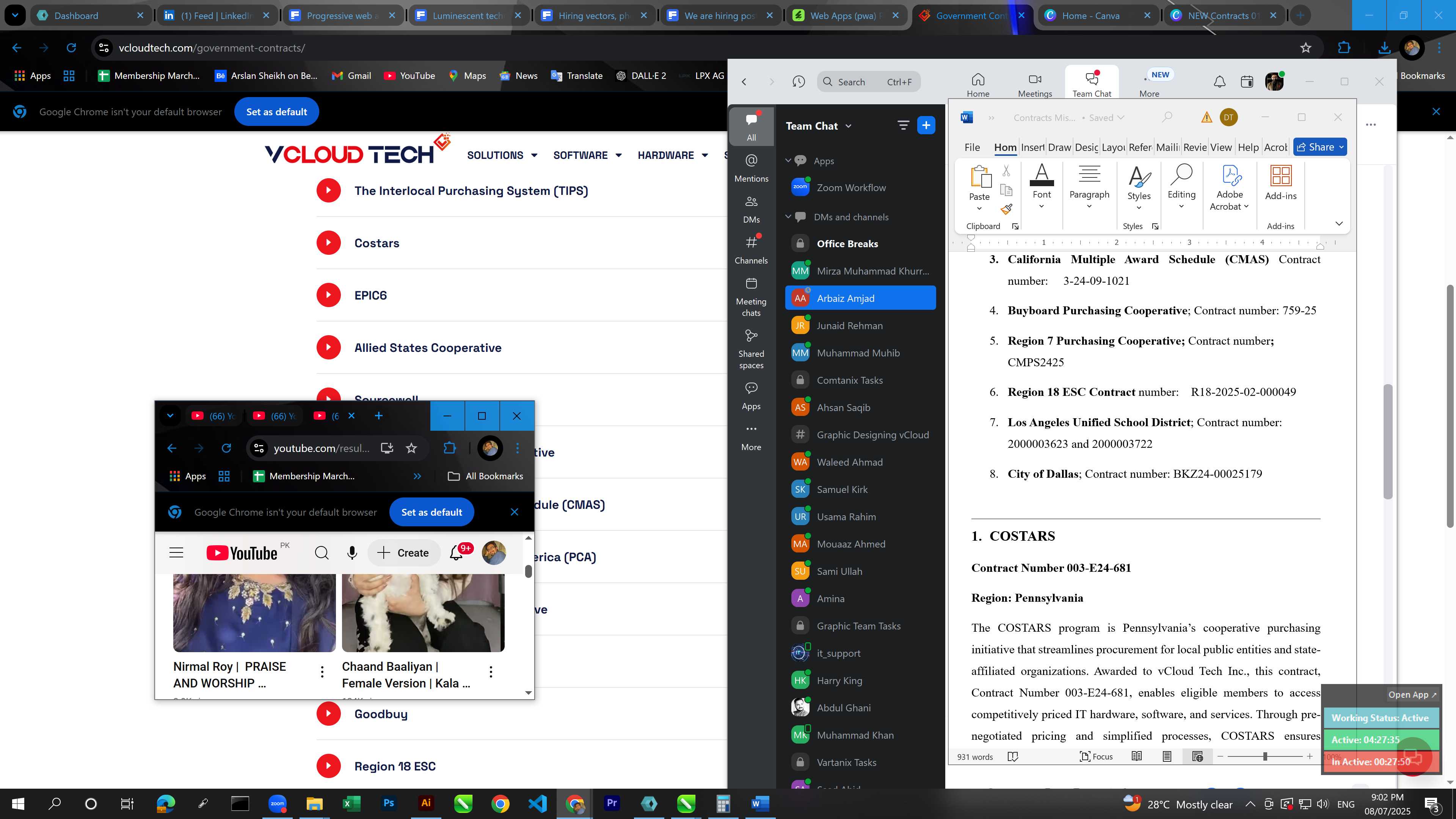
Task: Expand the Region 18 ESC accordion row
Action: click(521, 766)
